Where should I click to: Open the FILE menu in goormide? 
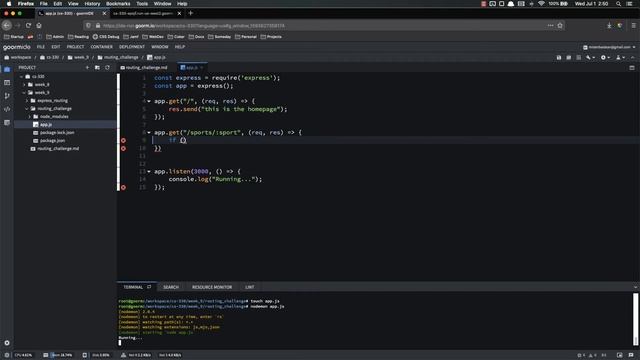pos(41,47)
